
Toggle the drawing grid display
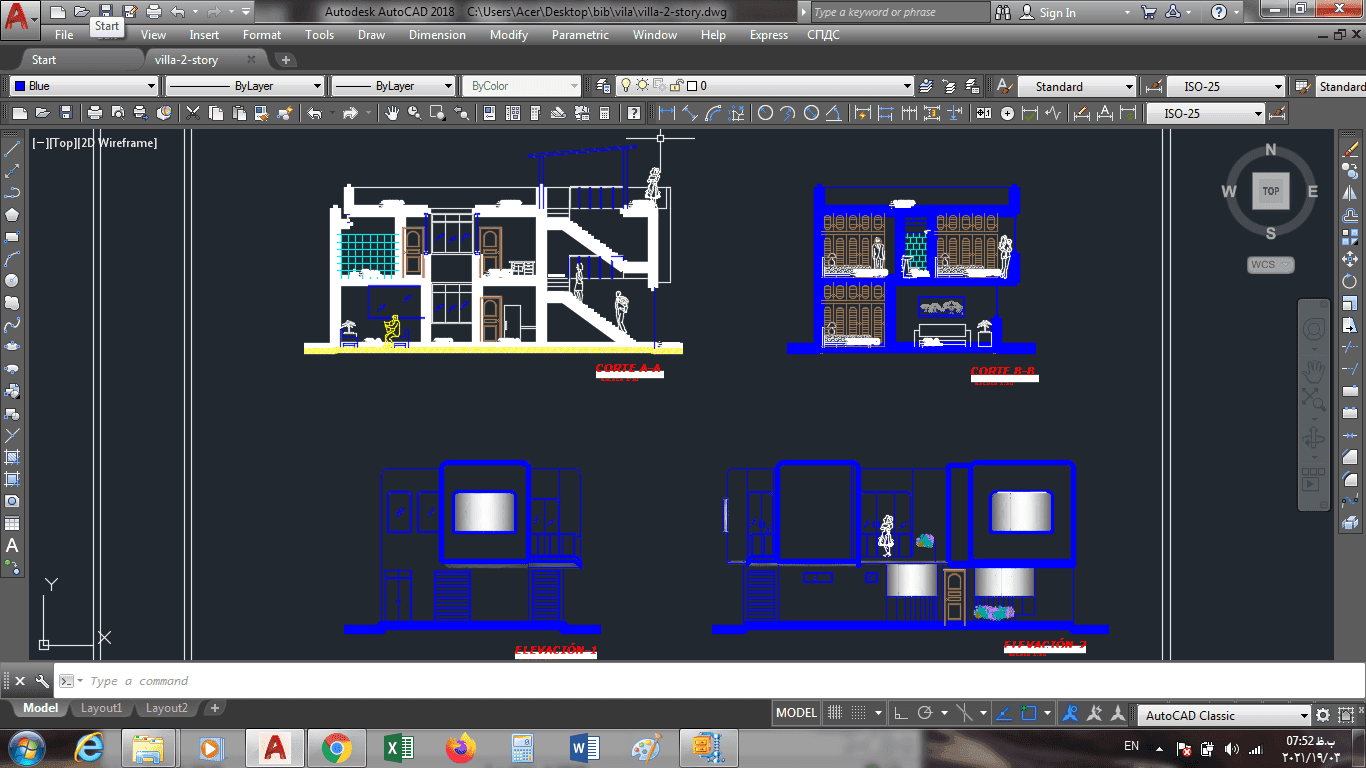pos(835,713)
